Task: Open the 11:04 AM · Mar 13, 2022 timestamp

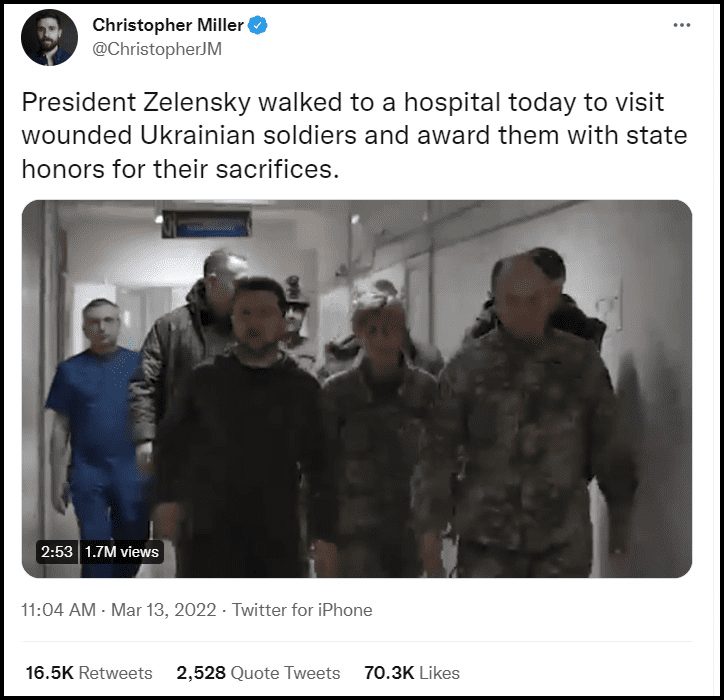Action: click(119, 610)
